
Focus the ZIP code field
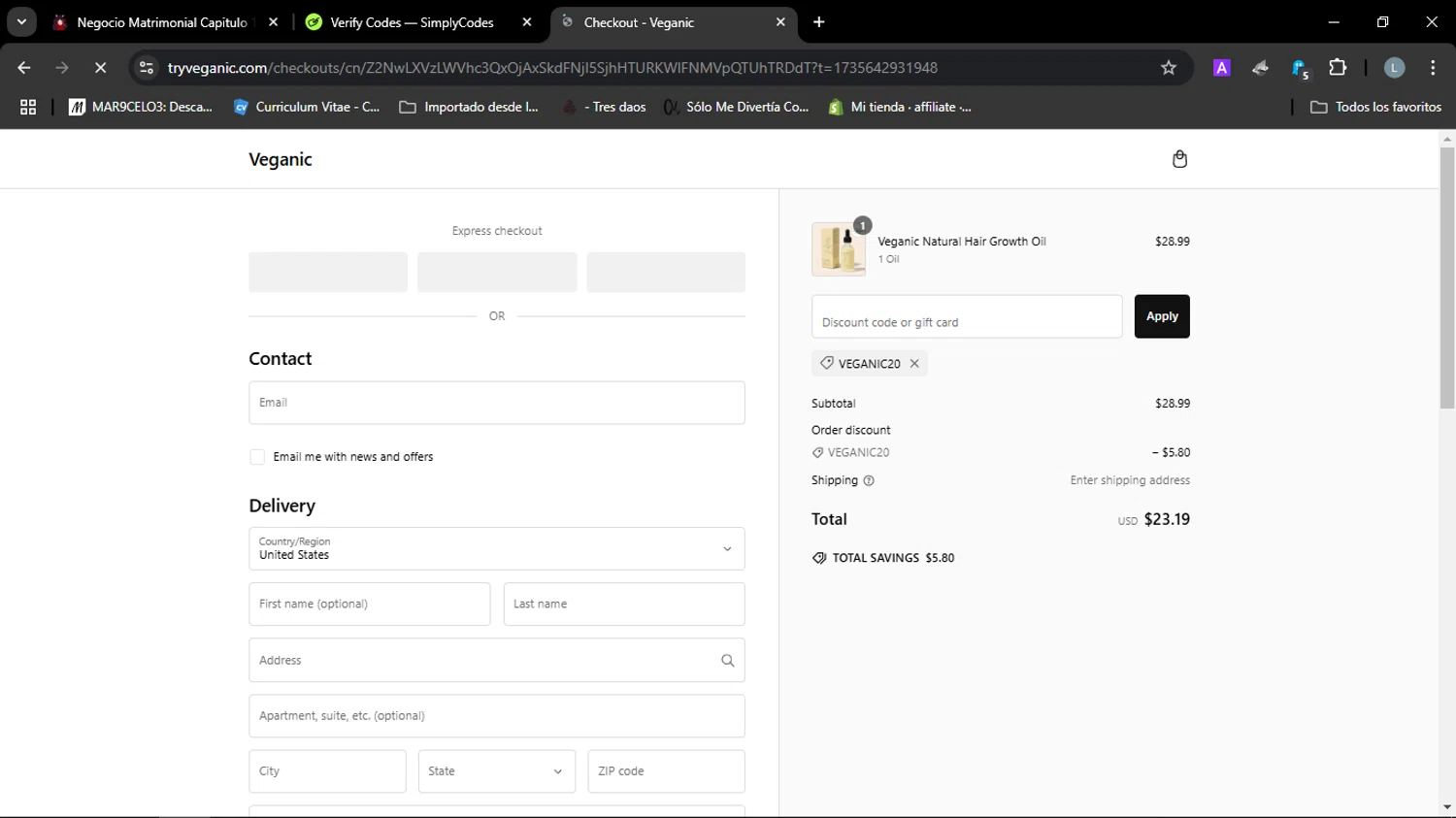click(667, 771)
